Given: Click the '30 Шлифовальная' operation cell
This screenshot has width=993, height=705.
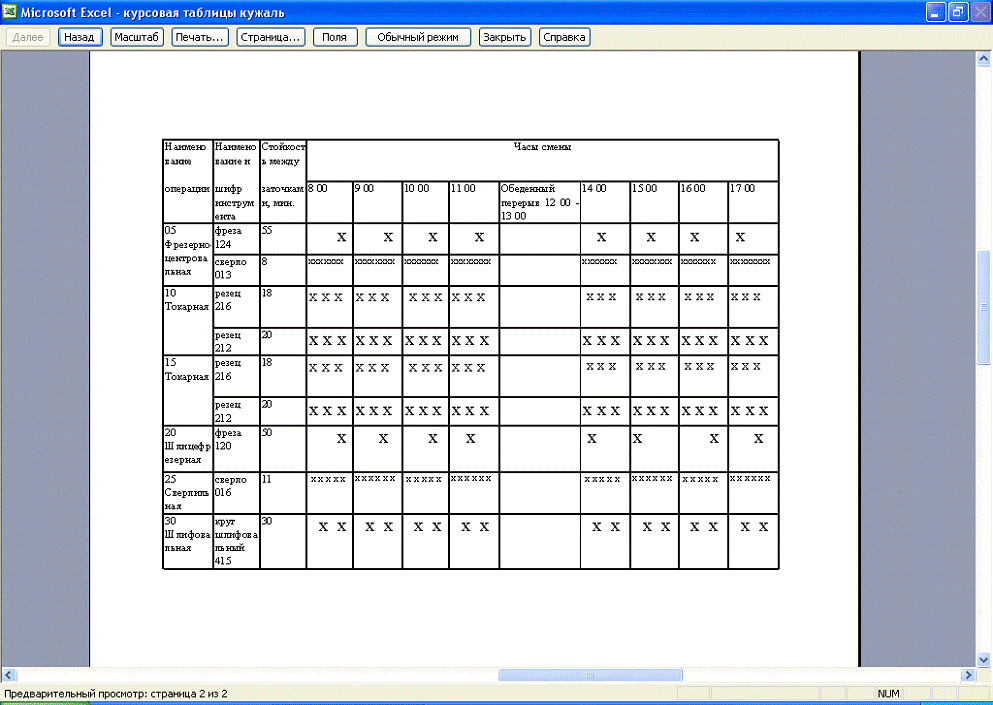Looking at the screenshot, I should point(188,542).
